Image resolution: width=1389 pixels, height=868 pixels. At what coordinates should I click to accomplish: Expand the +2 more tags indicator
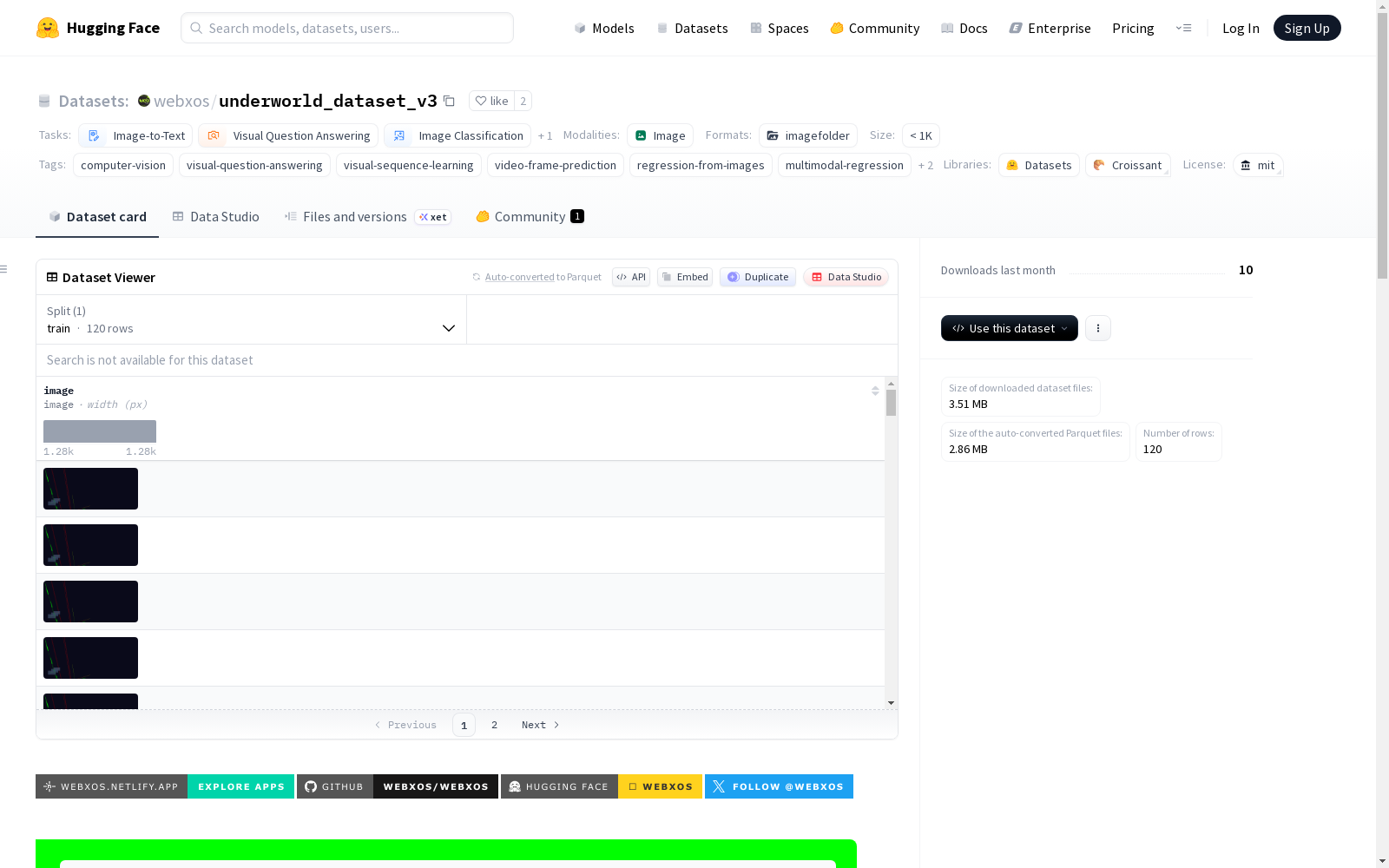tap(925, 165)
